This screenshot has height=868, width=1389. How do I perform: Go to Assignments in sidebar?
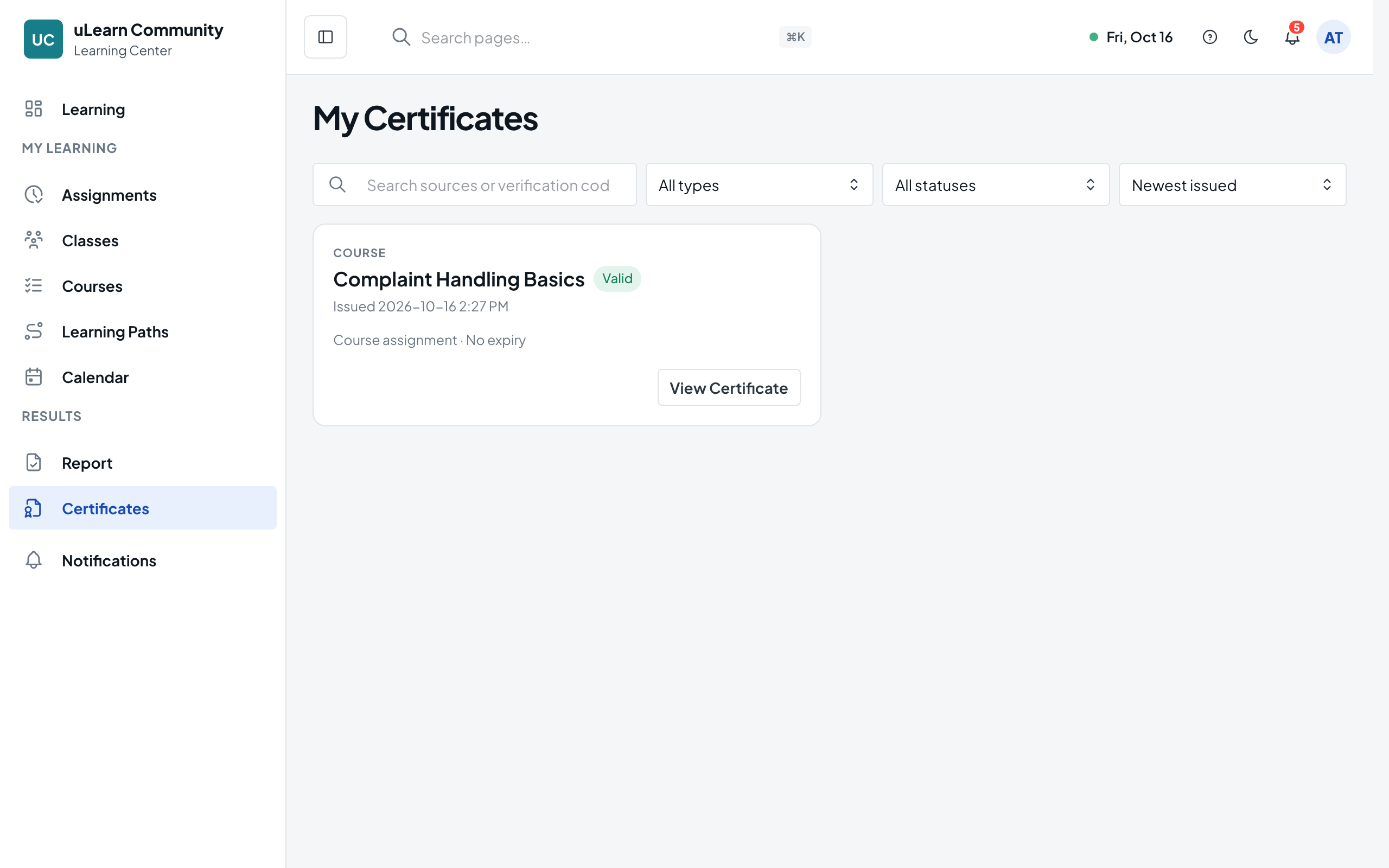click(142, 195)
